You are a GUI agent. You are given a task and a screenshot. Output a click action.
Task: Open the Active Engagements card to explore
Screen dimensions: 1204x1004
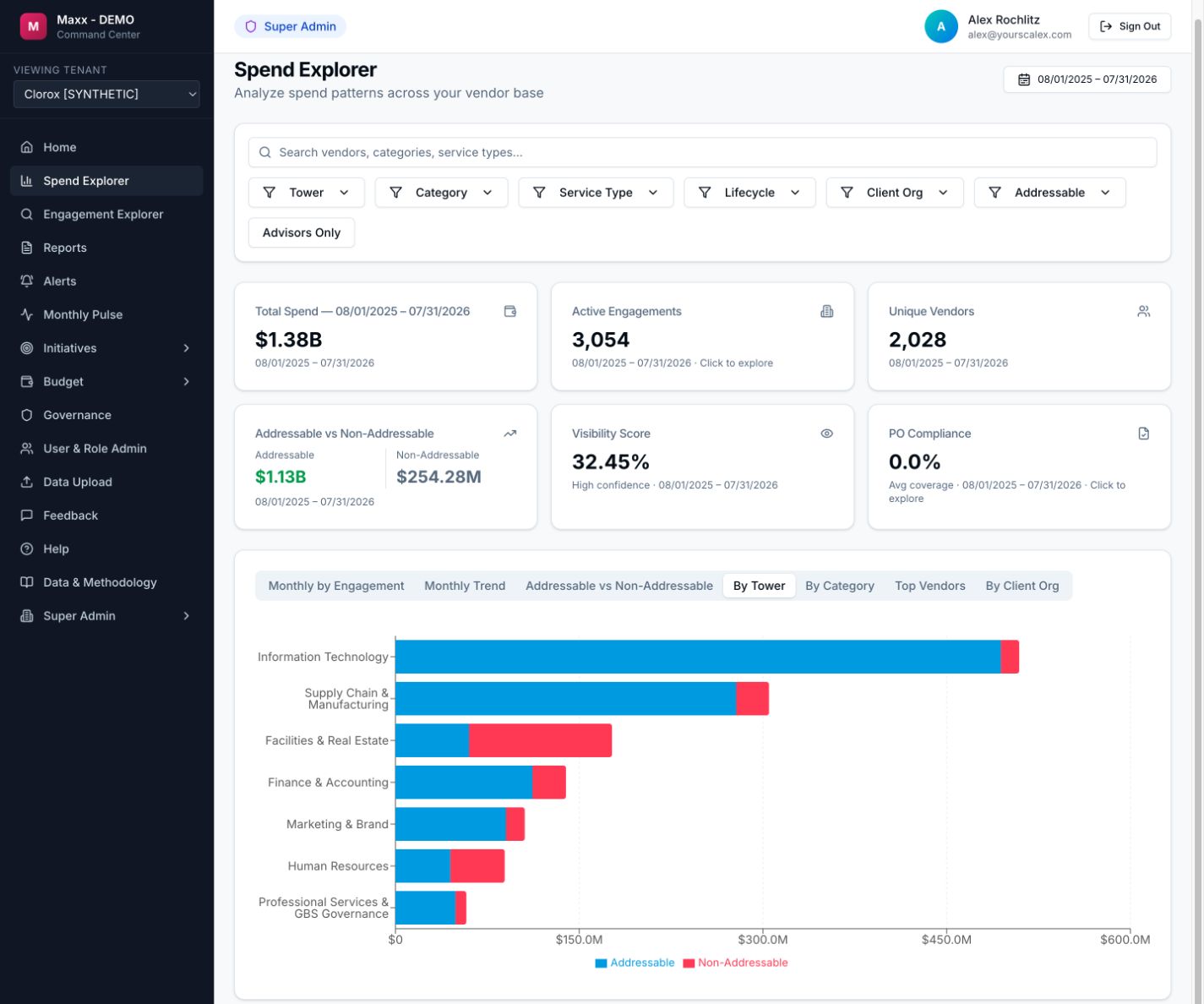[702, 336]
